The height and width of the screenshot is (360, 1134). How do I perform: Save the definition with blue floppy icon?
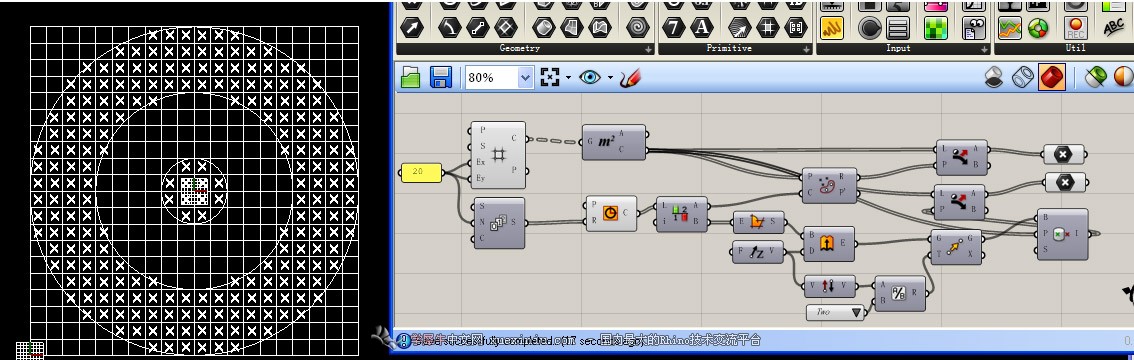click(441, 77)
